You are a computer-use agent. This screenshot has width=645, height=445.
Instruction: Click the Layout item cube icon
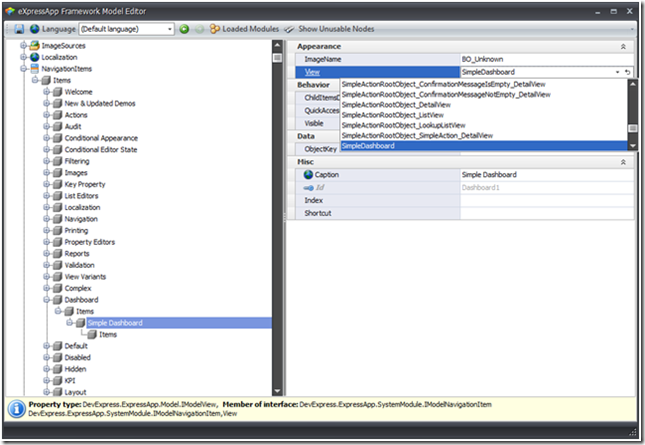(x=58, y=392)
